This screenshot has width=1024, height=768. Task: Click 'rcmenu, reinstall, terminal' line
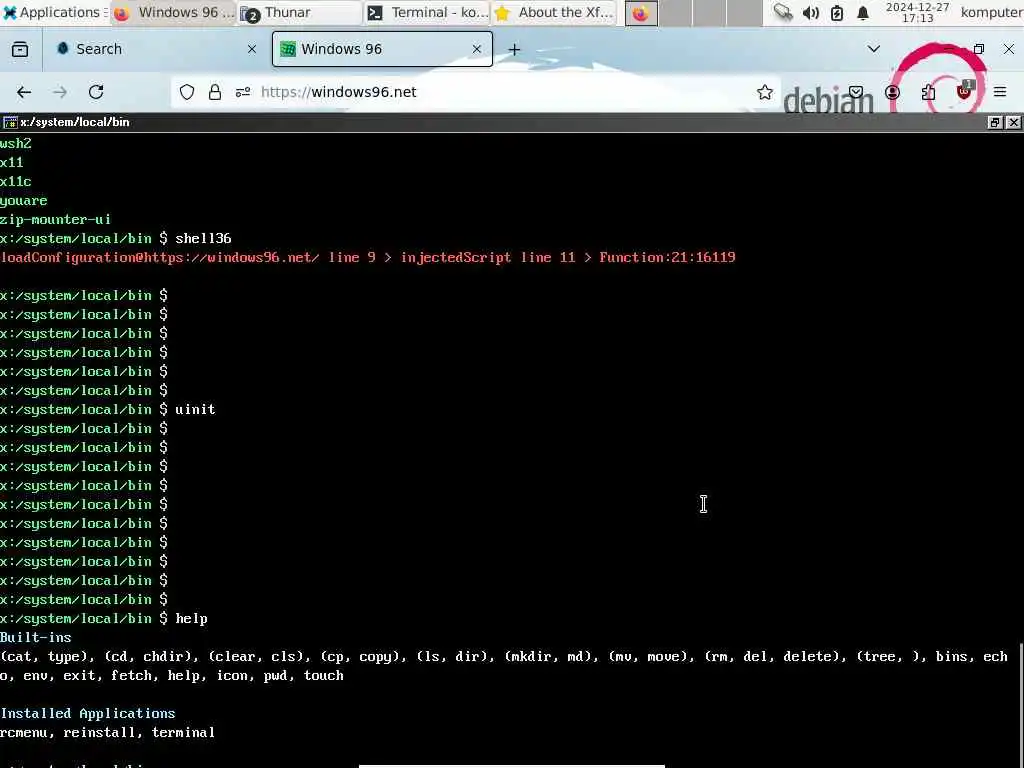[x=108, y=733]
